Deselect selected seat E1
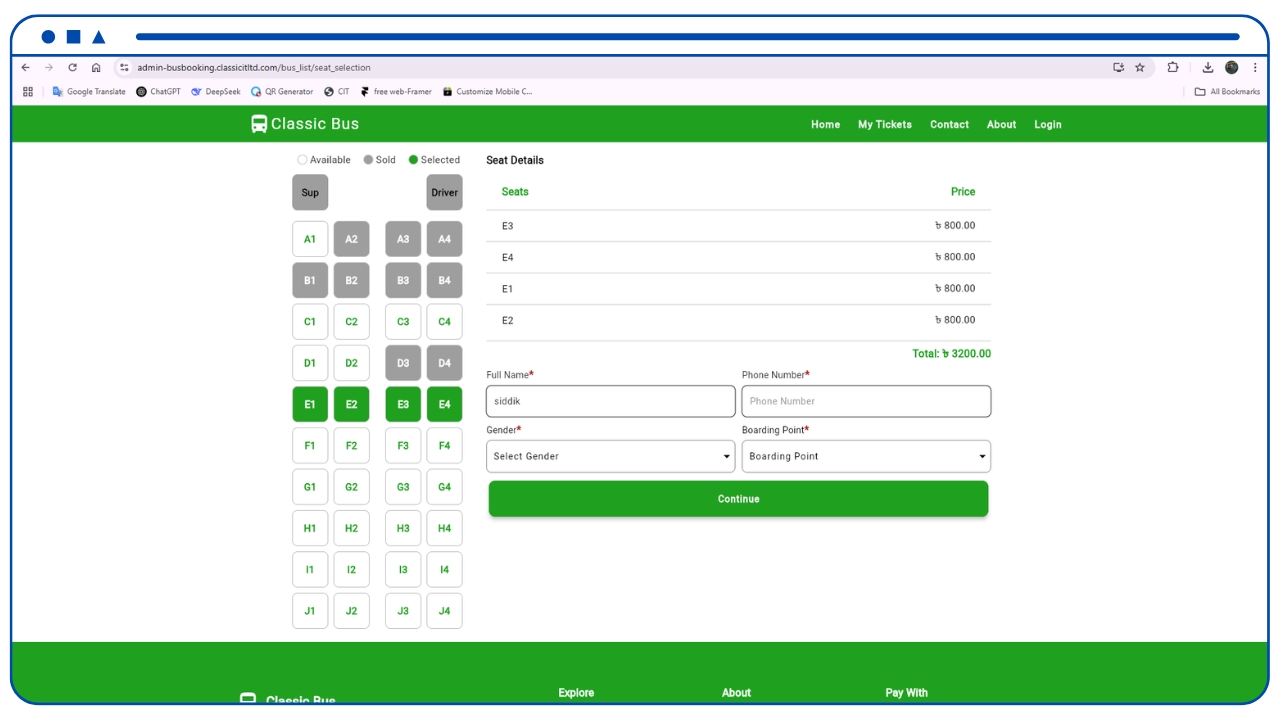1280x720 pixels. click(x=310, y=404)
